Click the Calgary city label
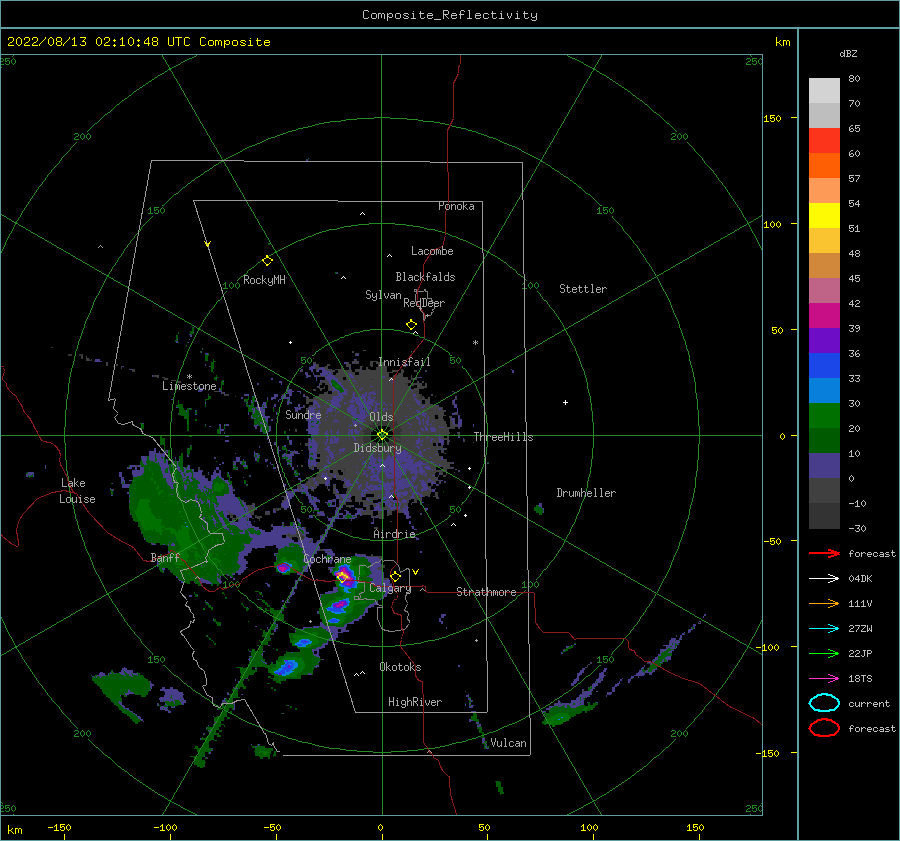Viewport: 900px width, 841px height. [390, 588]
